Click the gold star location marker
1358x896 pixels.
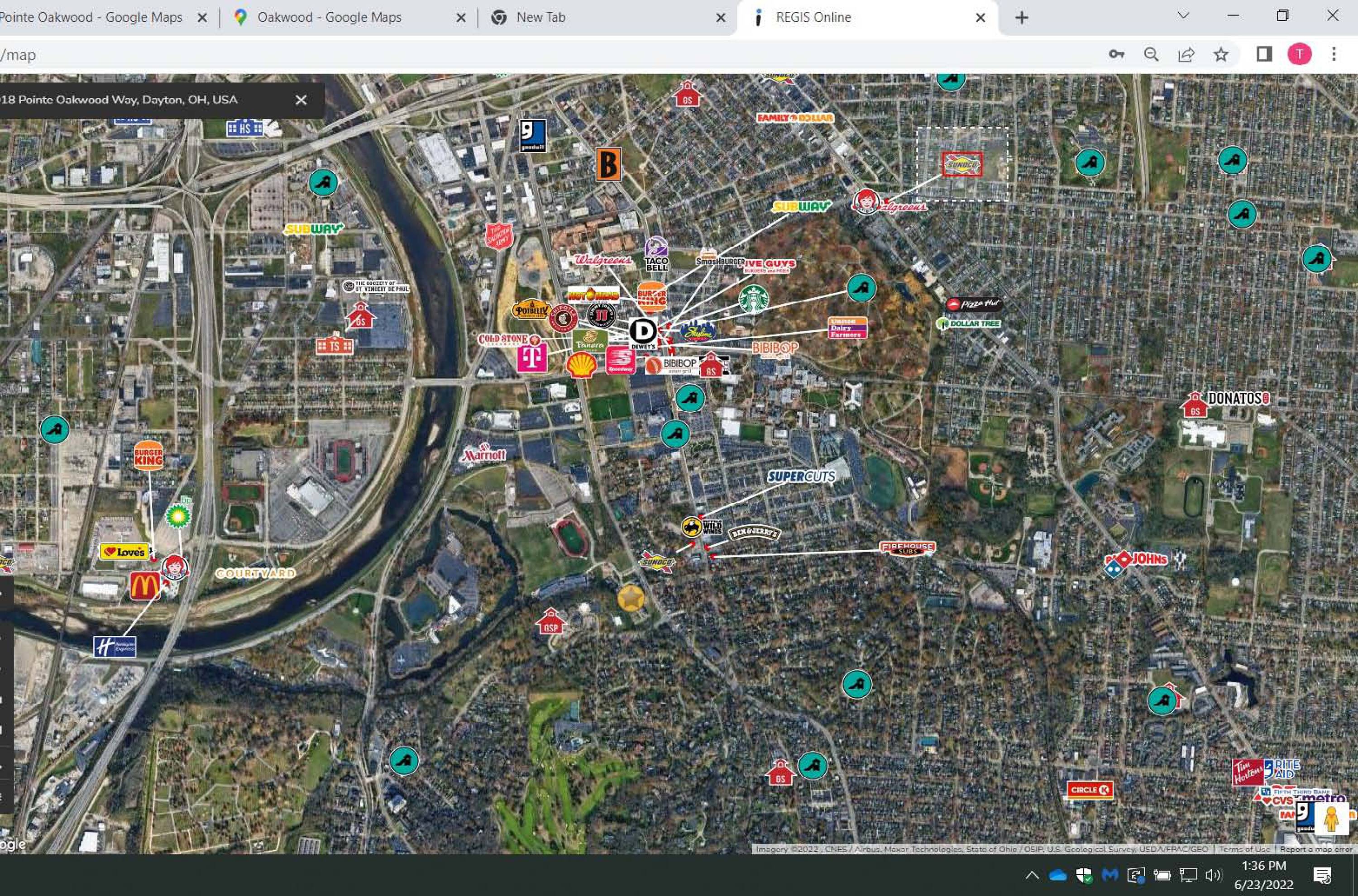(631, 598)
